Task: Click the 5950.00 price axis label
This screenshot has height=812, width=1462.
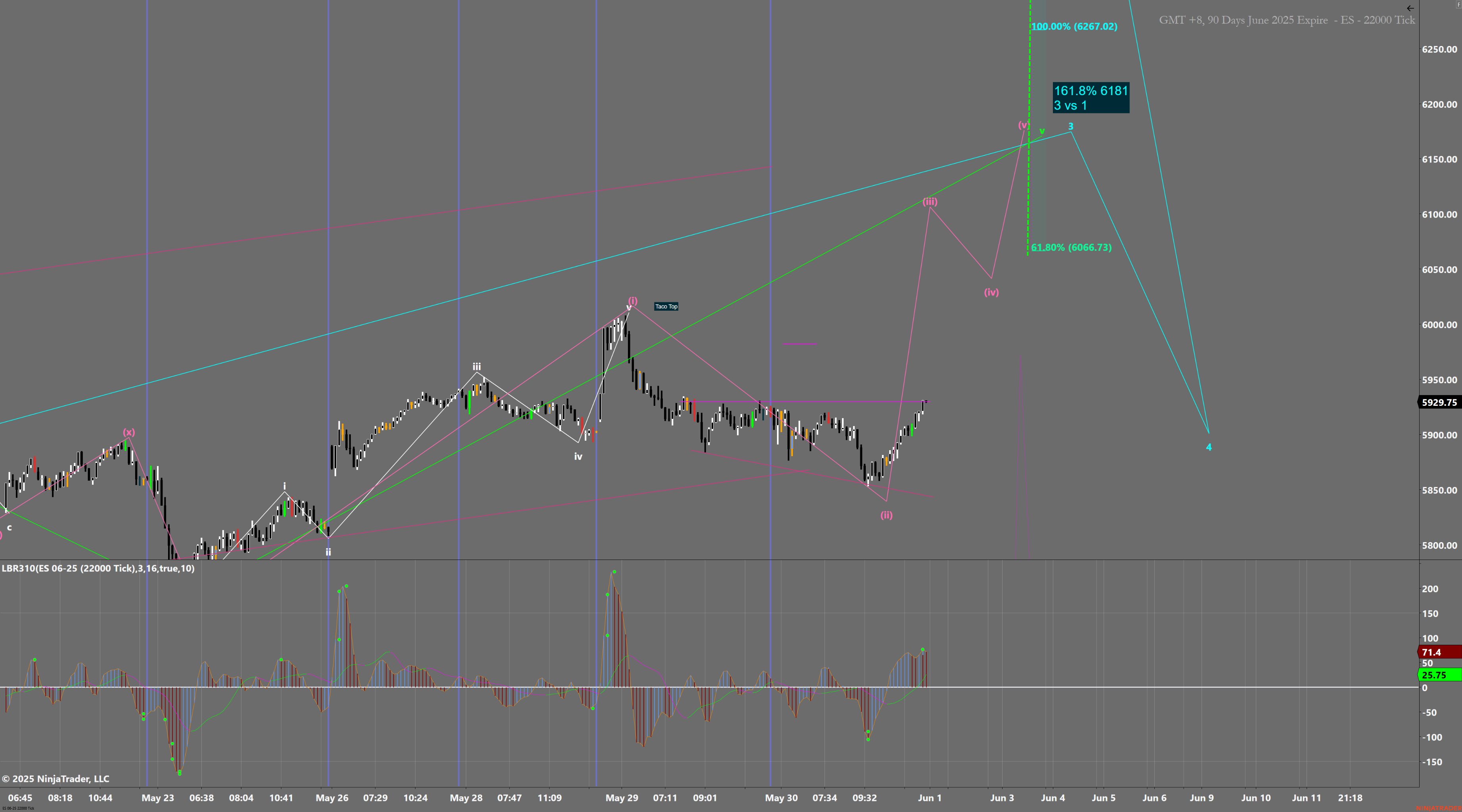Action: [x=1439, y=380]
